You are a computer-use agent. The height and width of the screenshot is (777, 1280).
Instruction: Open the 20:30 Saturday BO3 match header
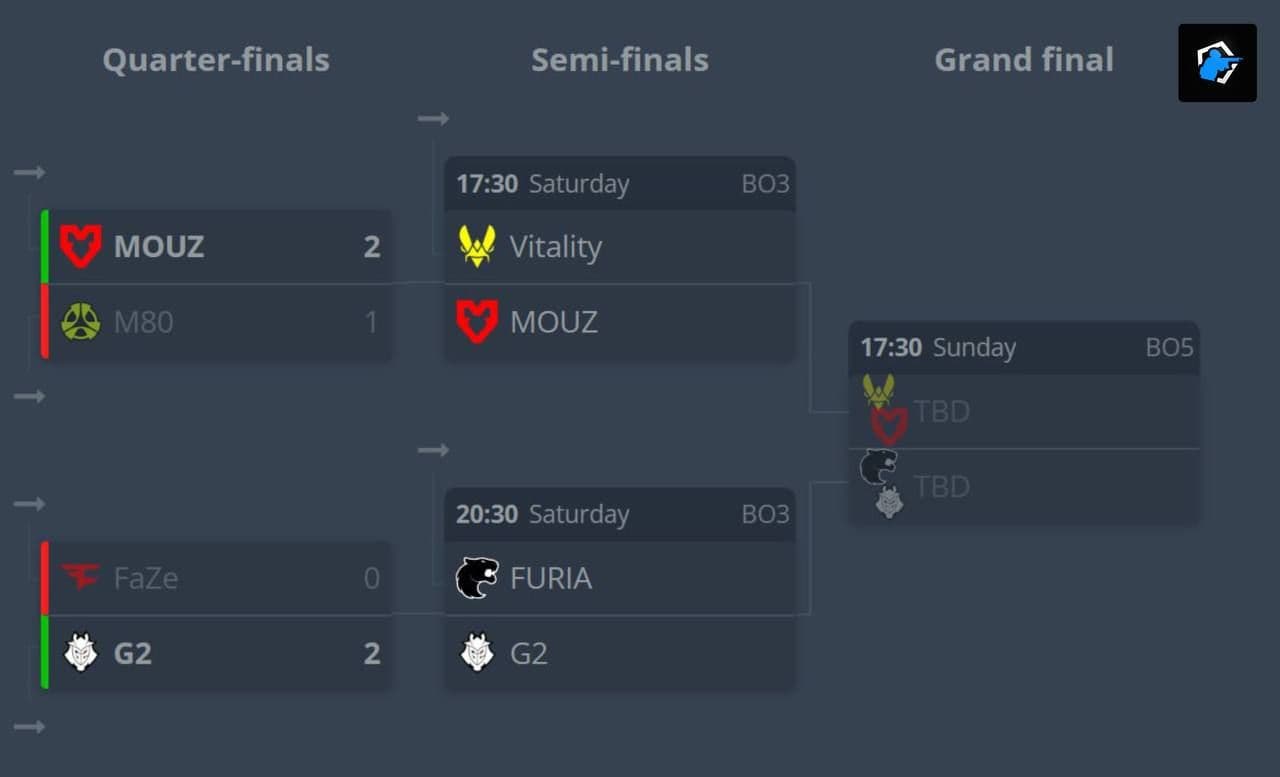pyautogui.click(x=620, y=515)
